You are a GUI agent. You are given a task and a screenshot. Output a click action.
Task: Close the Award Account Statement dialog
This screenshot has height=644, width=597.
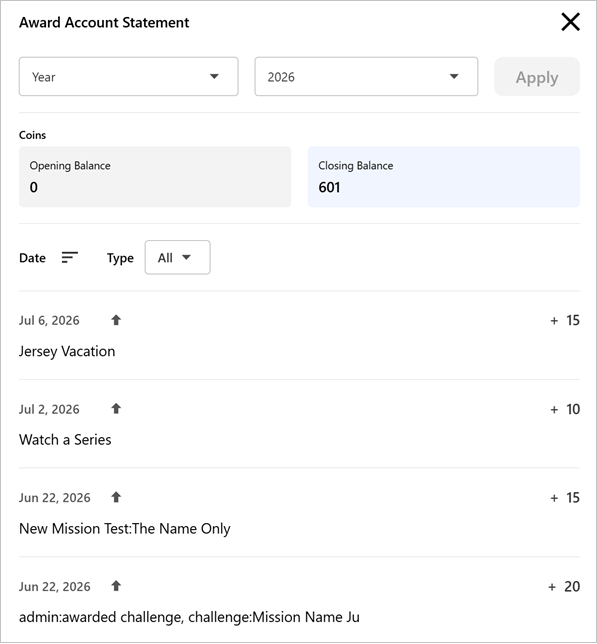(x=570, y=22)
